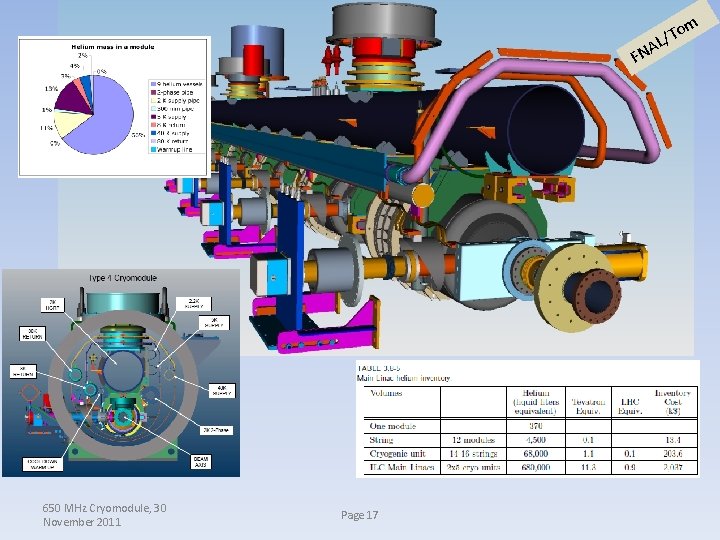This screenshot has width=720, height=540.
Task: Select the "2 K supply pipe" legend entry
Action: coord(175,101)
